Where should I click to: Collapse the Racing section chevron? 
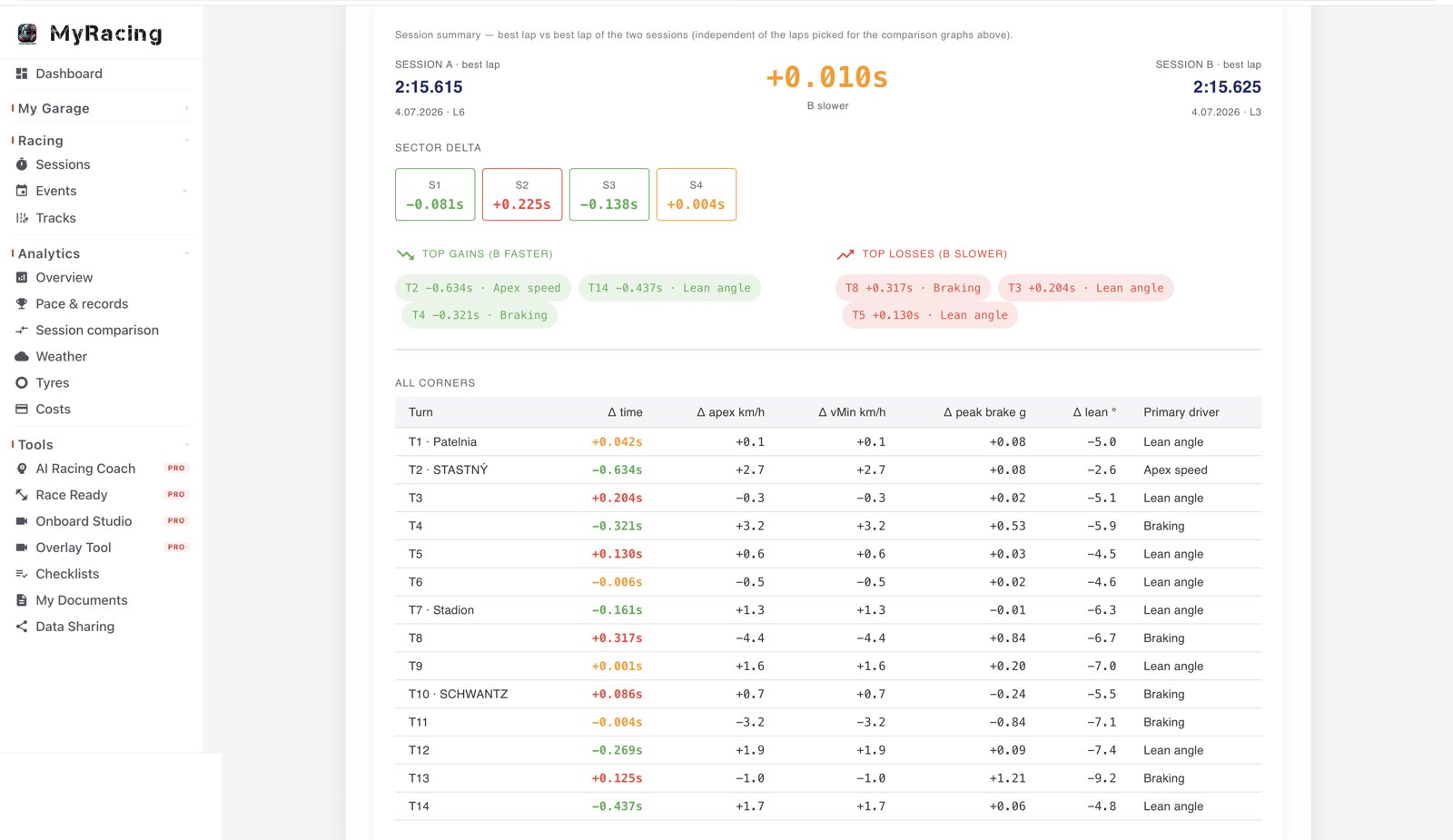[186, 141]
